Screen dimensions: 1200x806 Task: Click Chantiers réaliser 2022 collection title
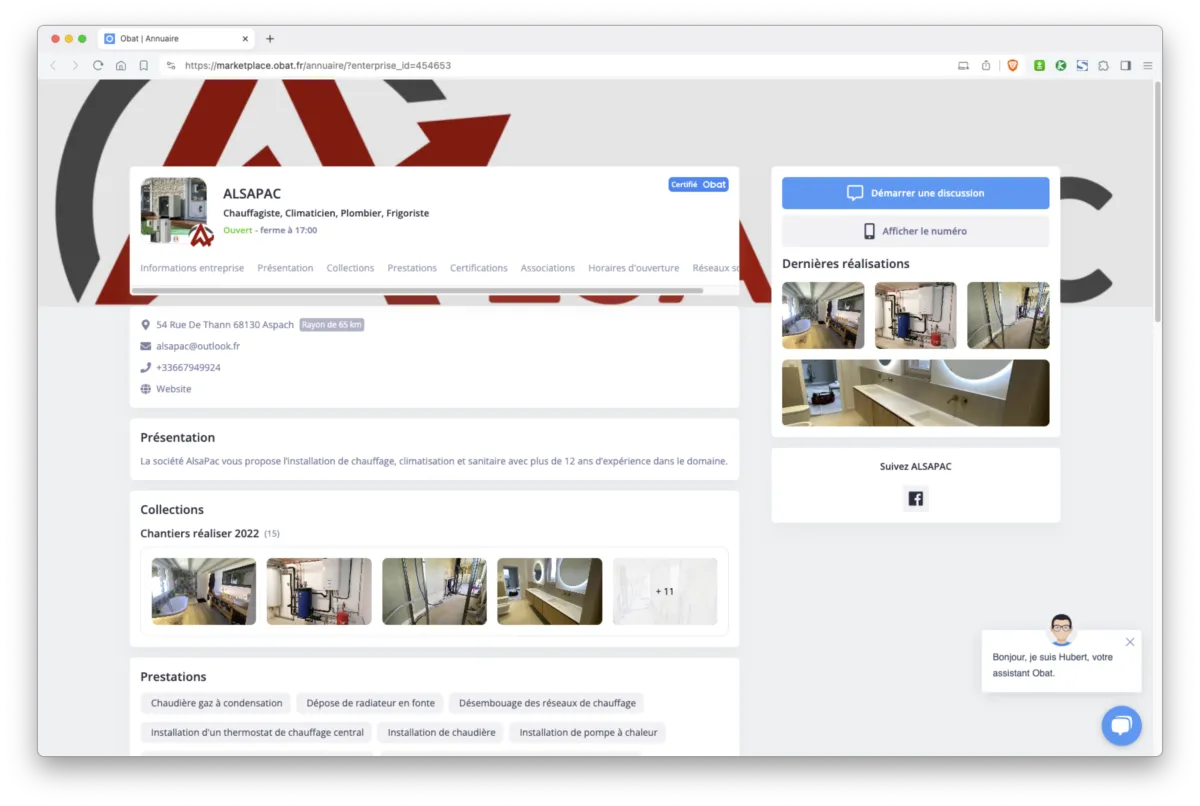coord(199,534)
